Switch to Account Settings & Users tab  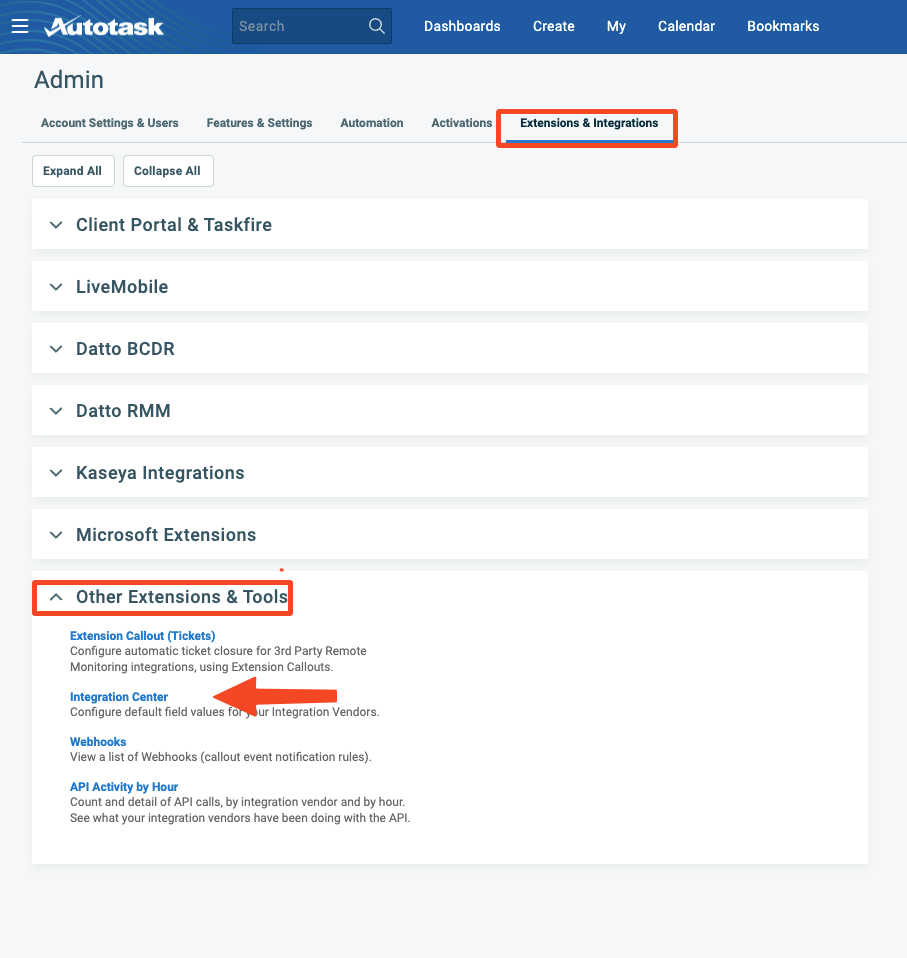coord(110,123)
